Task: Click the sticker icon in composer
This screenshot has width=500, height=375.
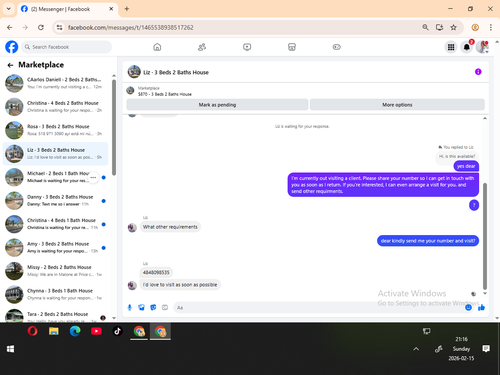Action: (153, 307)
